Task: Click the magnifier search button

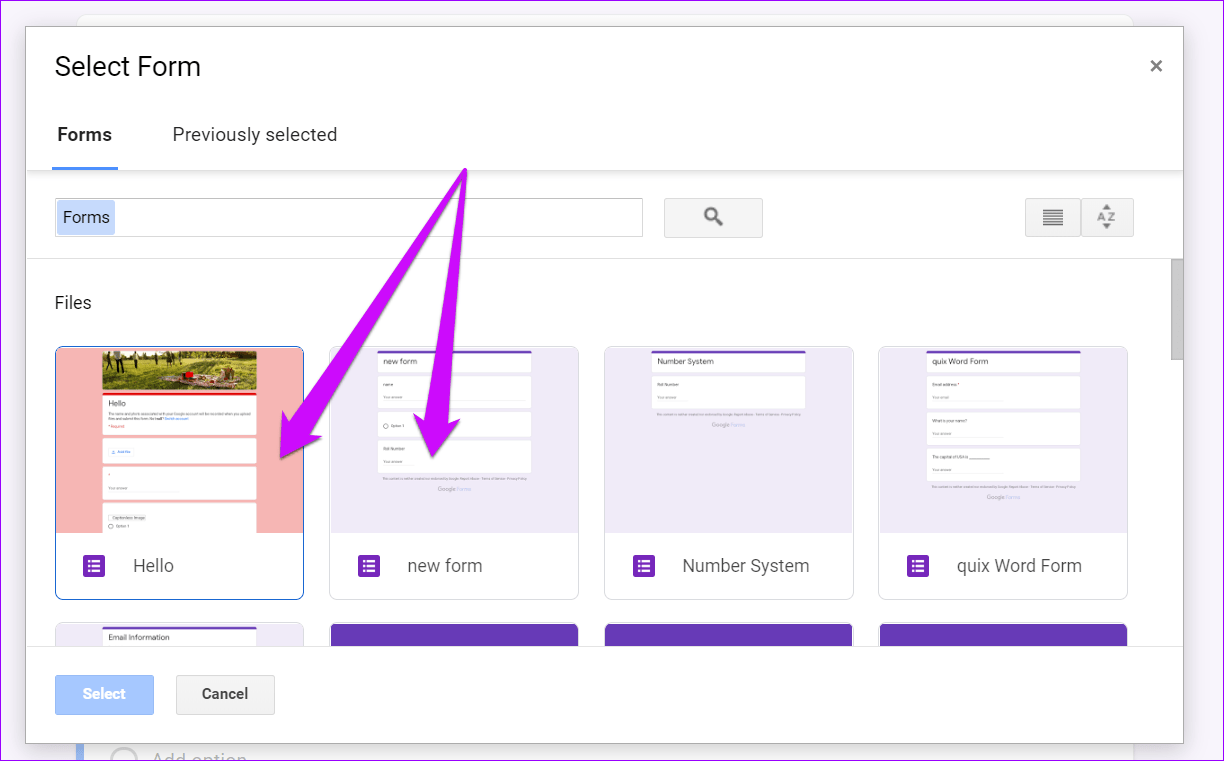Action: 713,217
